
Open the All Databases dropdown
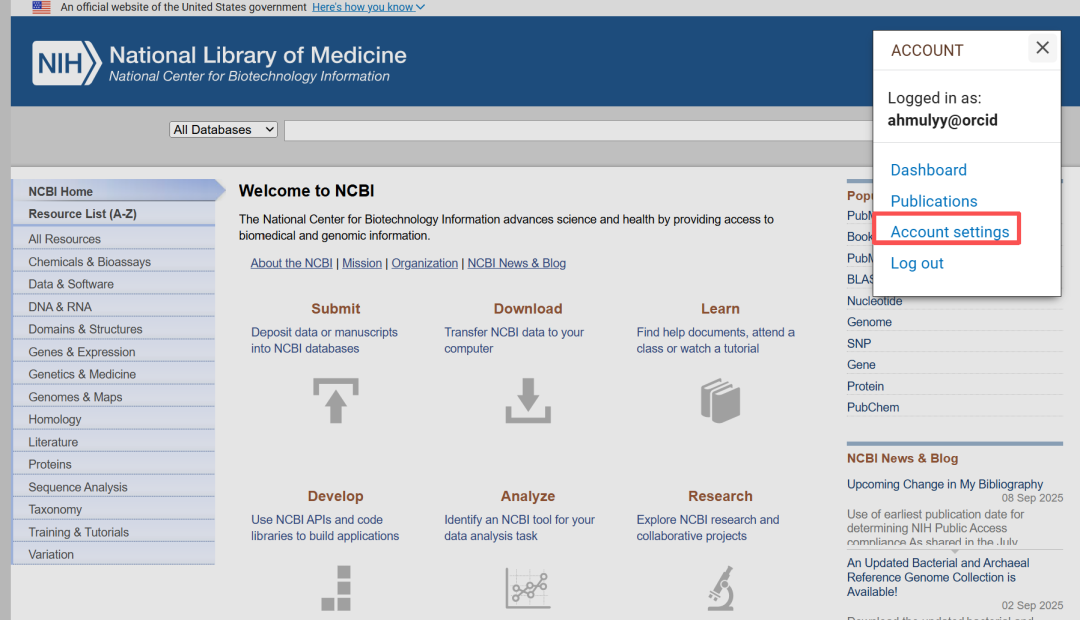click(223, 130)
